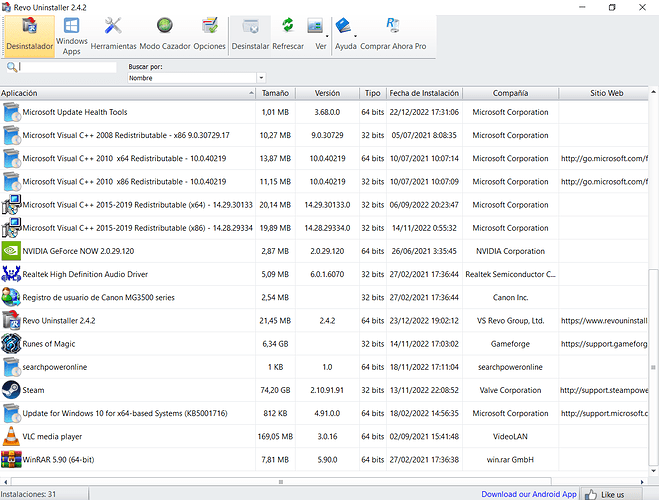Open the support.gameforge website cell
659x500 pixels.
coord(604,344)
